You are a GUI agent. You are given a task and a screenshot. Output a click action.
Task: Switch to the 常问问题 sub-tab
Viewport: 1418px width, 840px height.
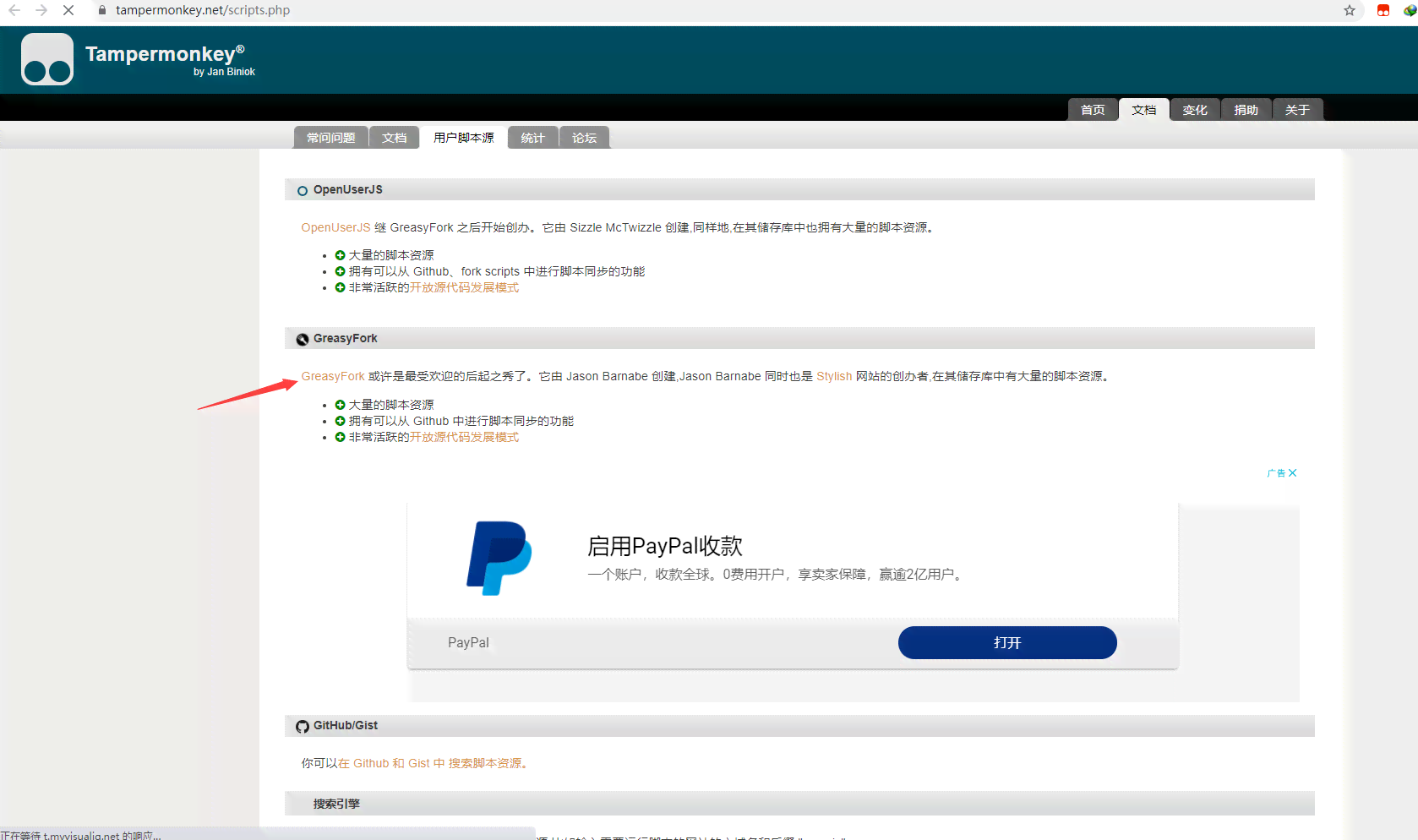[x=331, y=138]
